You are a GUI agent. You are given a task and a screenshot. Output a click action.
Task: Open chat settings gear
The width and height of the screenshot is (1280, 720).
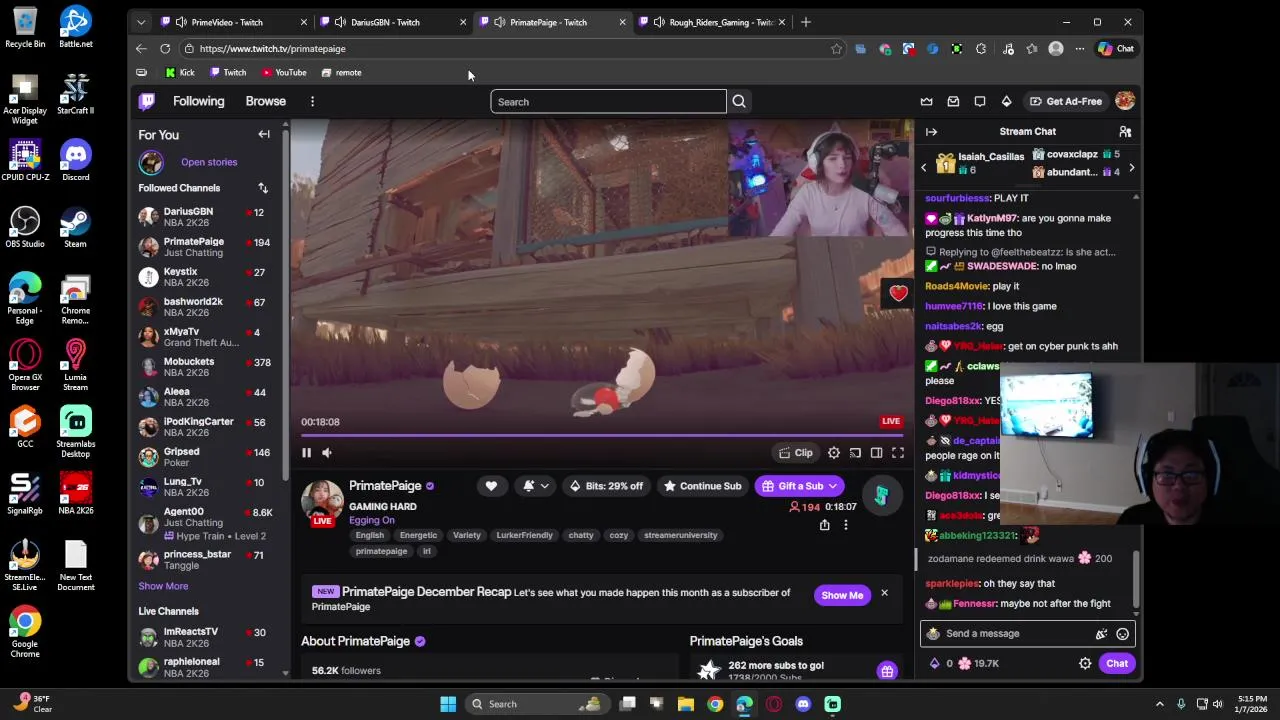coord(1085,663)
